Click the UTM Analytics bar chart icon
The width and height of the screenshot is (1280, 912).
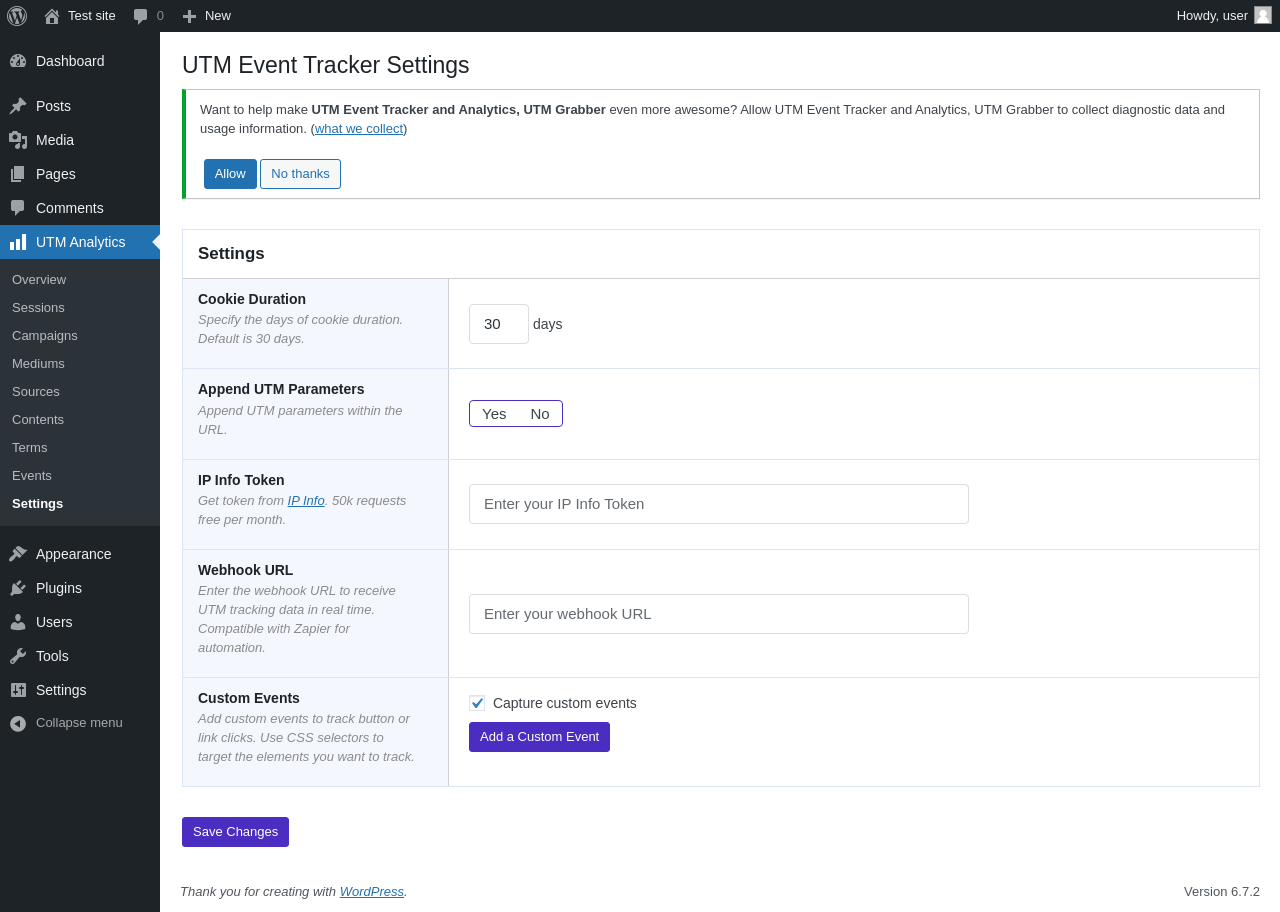pos(18,242)
